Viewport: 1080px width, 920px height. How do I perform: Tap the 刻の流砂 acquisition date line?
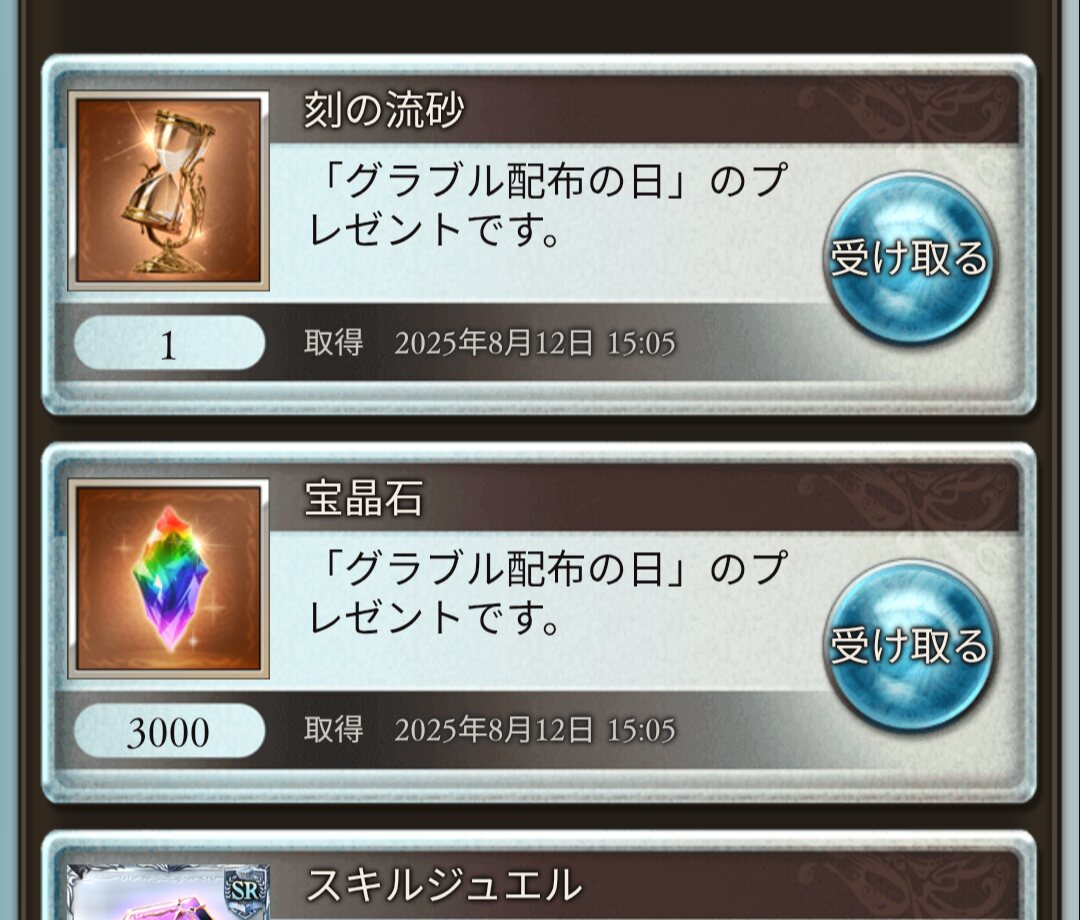(x=490, y=343)
